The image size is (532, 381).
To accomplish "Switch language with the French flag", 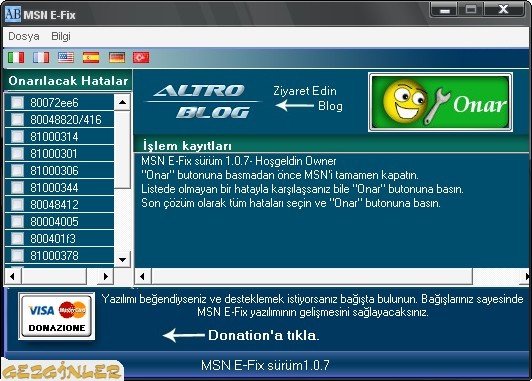I will point(41,57).
